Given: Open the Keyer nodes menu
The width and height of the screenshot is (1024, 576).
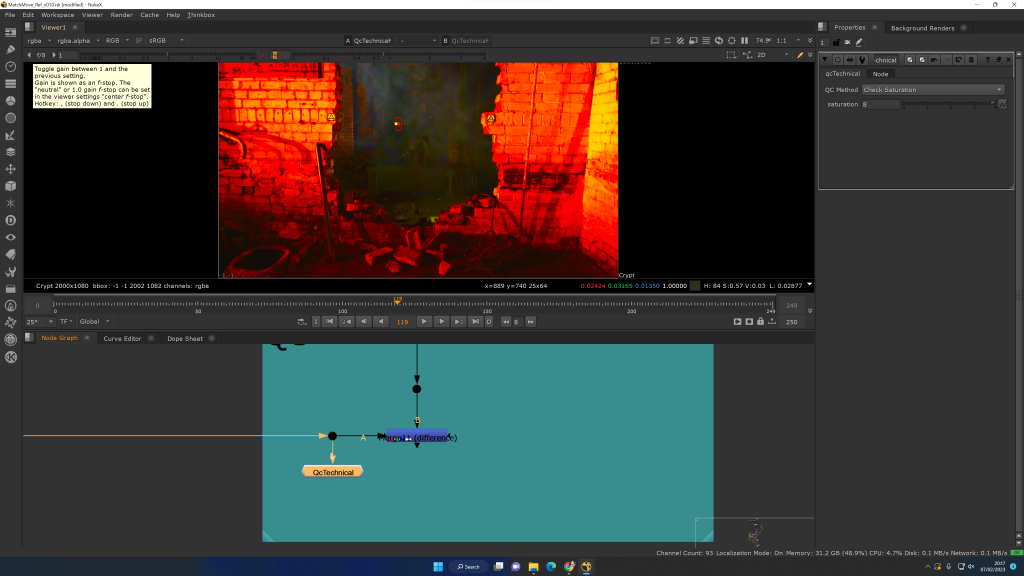Looking at the screenshot, I should click(10, 135).
